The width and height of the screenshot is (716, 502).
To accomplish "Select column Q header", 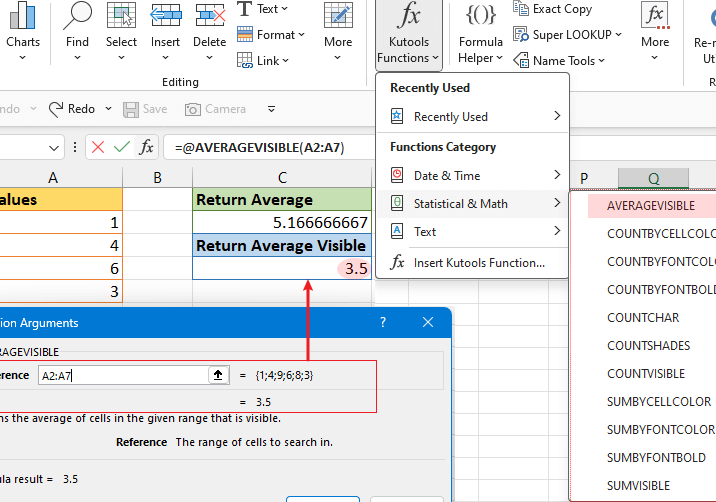I will [x=653, y=178].
